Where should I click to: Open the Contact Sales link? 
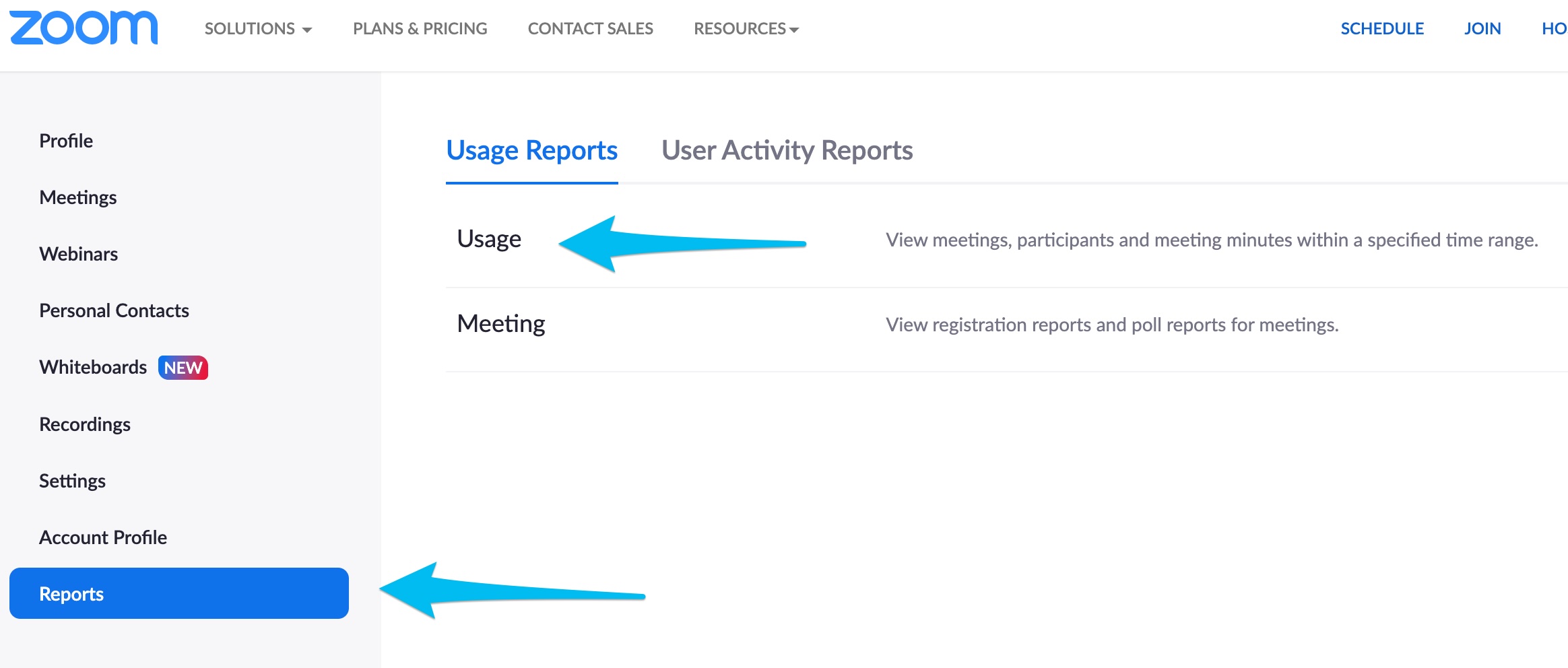tap(590, 29)
